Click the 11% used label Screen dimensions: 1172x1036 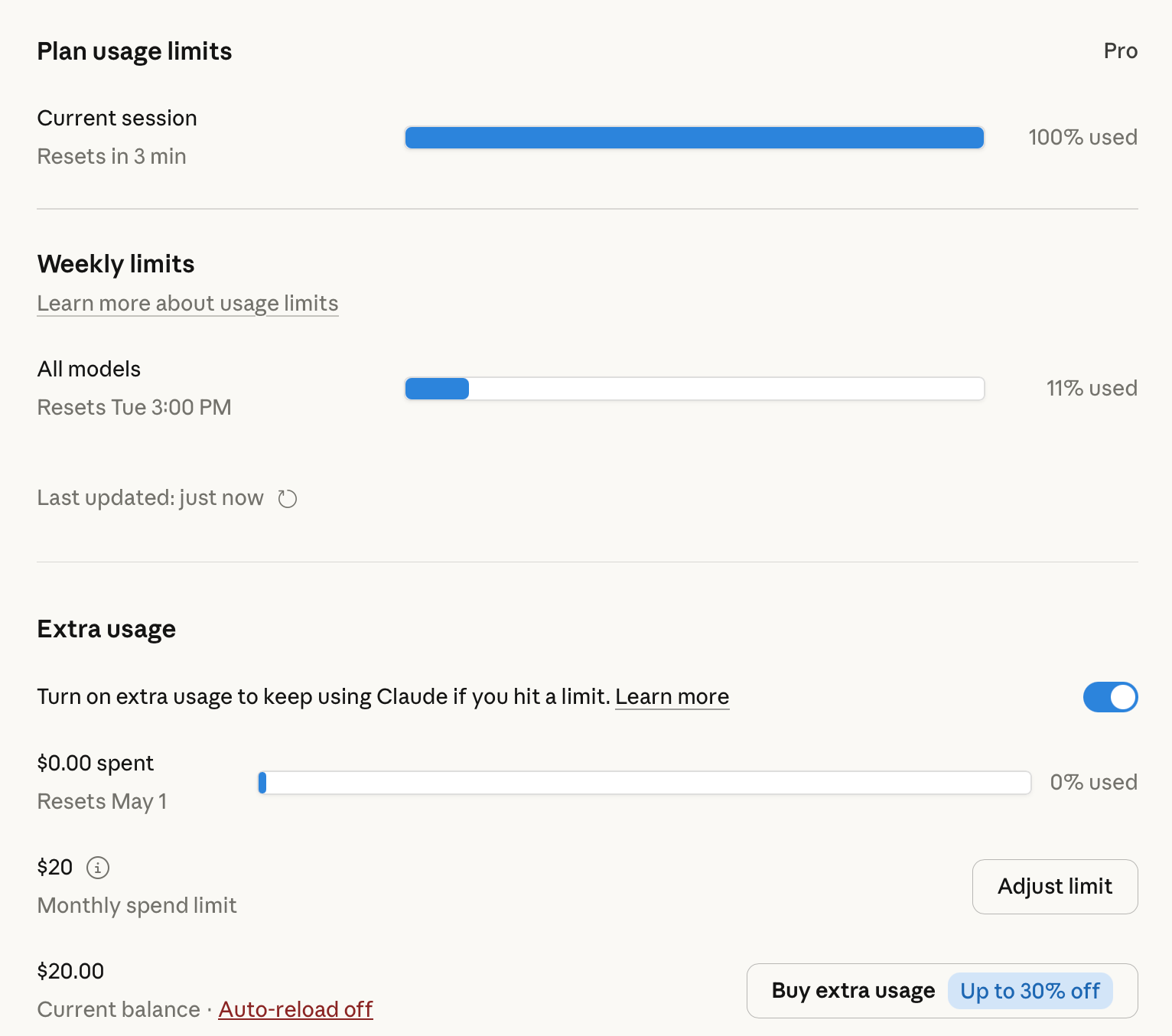click(x=1092, y=389)
